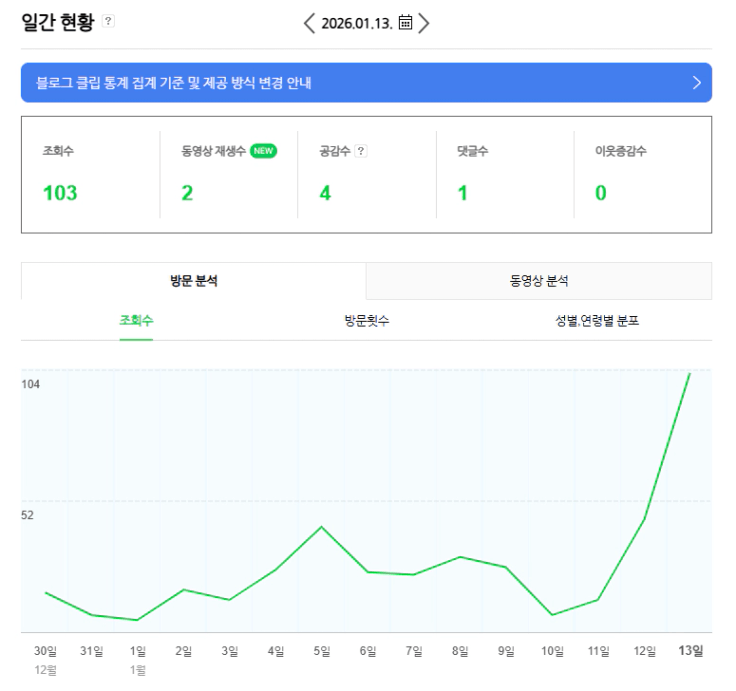Go to previous day with left arrow

click(x=309, y=23)
